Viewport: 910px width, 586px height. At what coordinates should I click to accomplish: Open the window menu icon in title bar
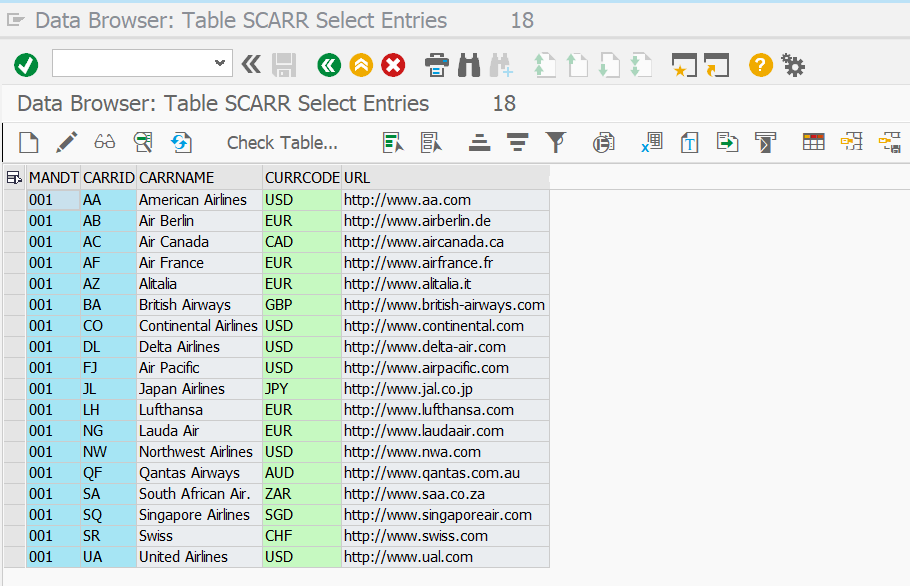pyautogui.click(x=16, y=21)
